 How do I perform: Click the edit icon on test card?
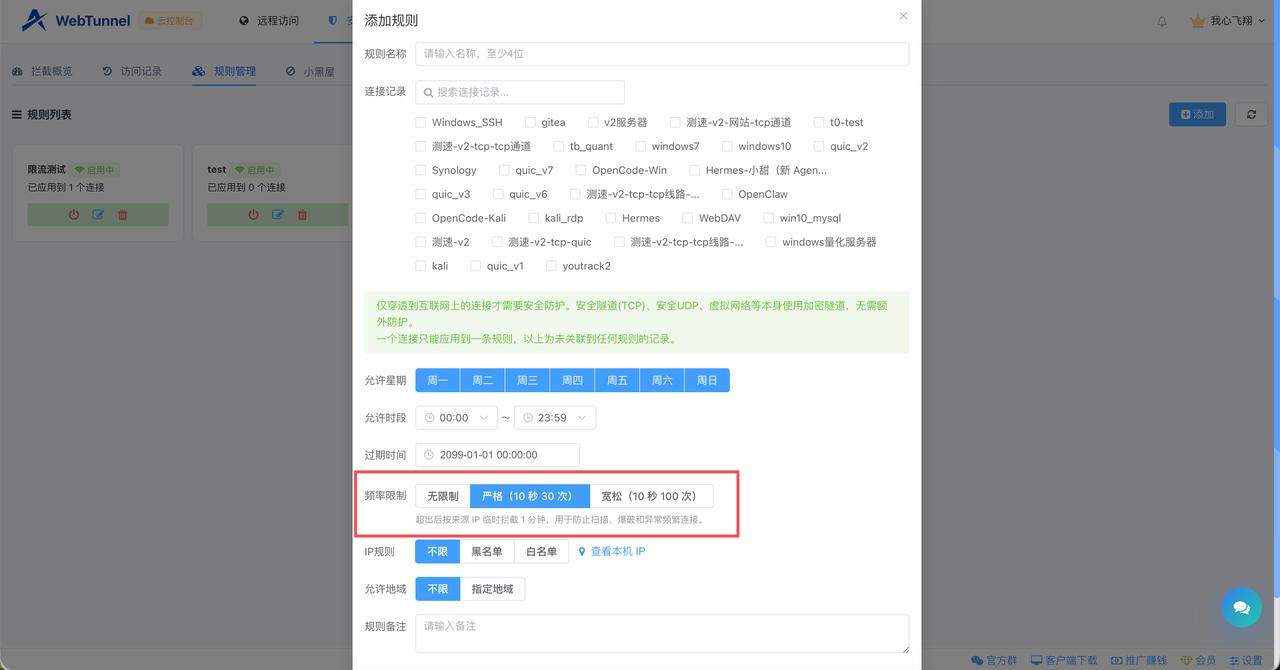[278, 215]
